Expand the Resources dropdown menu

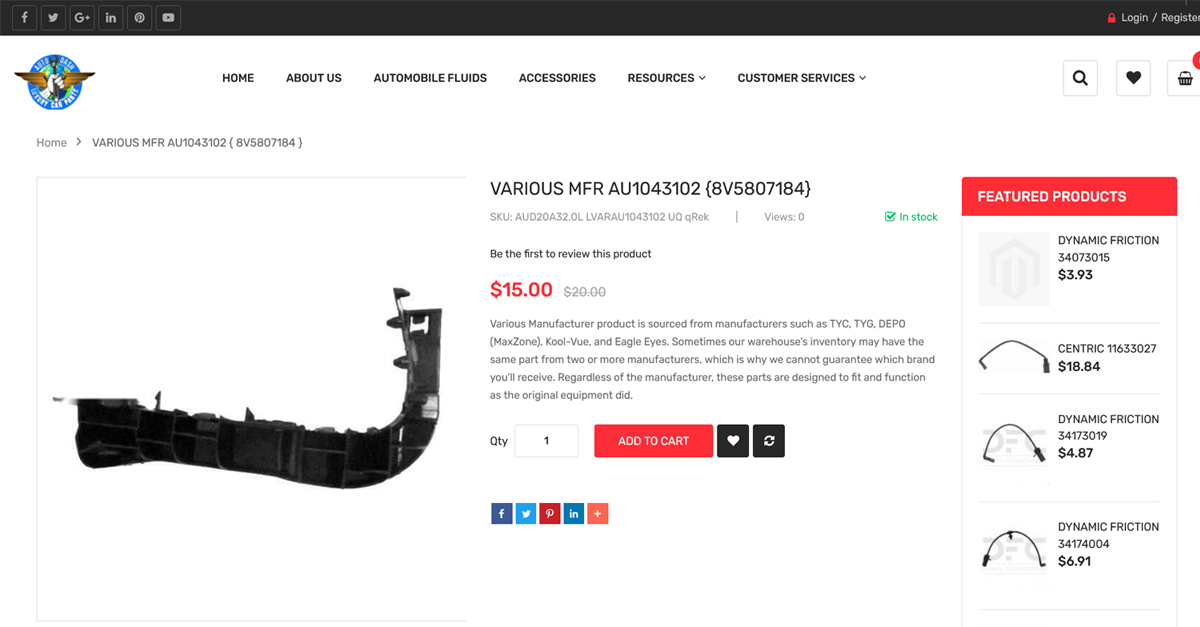[666, 78]
